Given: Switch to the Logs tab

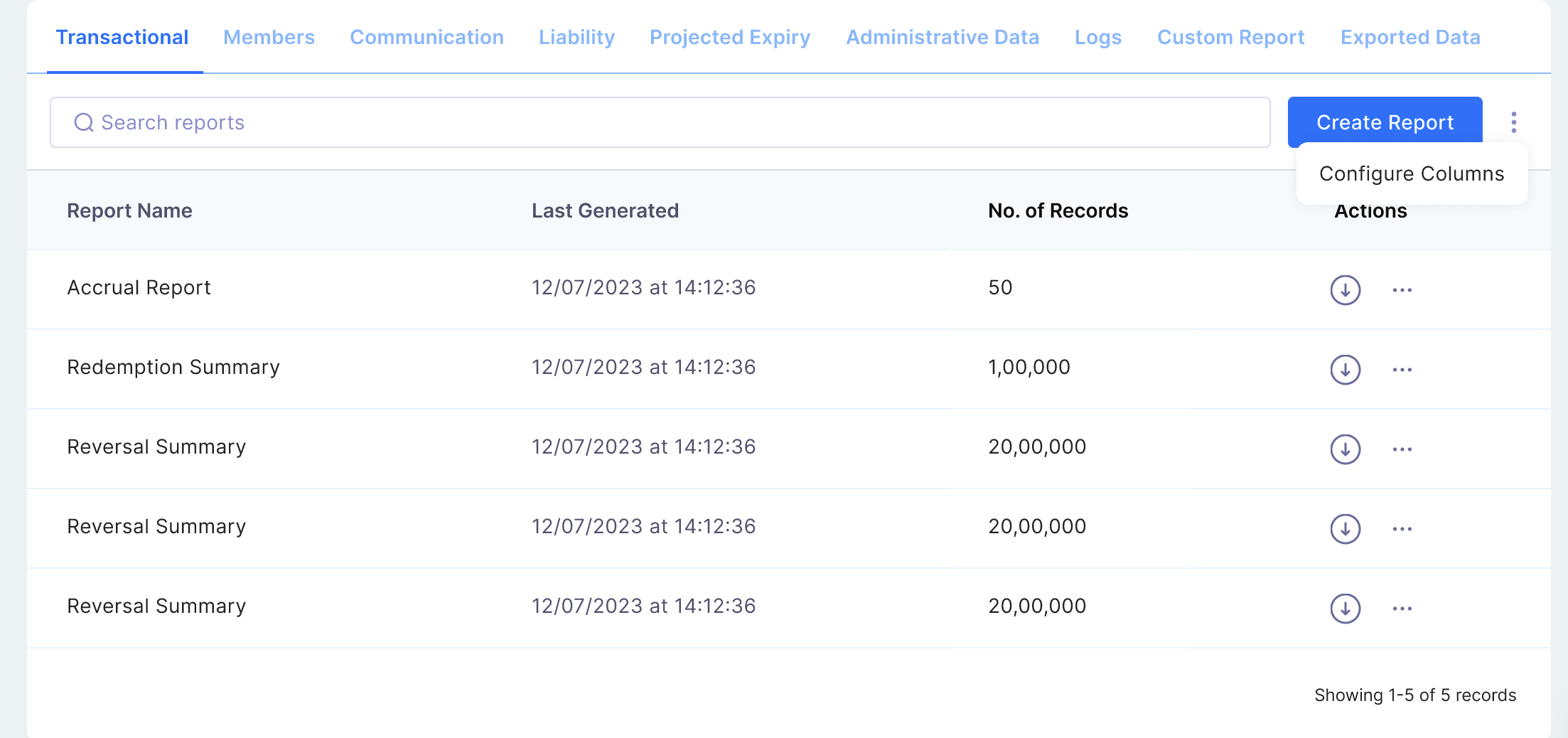Looking at the screenshot, I should pos(1098,37).
